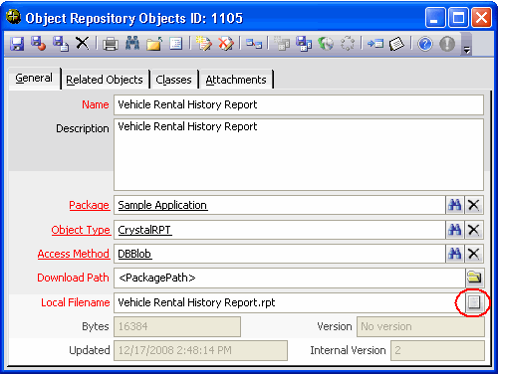Click the toolbar binoculars find icon
The image size is (528, 377).
point(132,43)
